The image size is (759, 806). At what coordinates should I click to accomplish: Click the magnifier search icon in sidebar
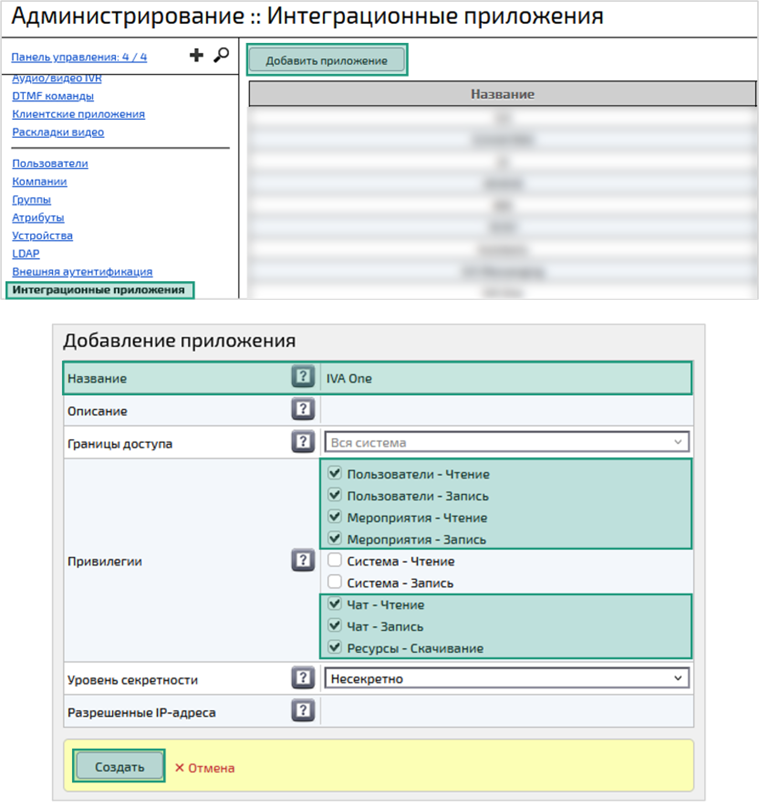pyautogui.click(x=221, y=56)
